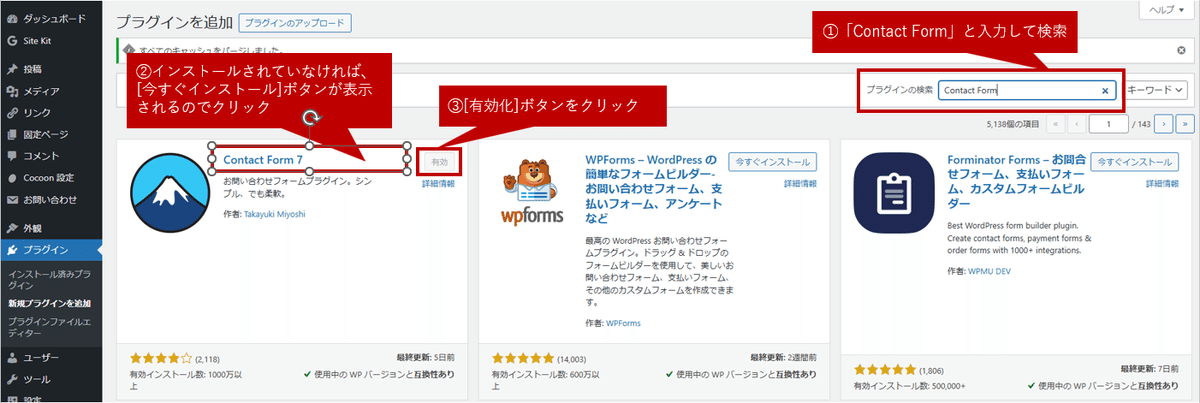
Task: Click Contact Form 7's star rating
Action: tap(160, 357)
